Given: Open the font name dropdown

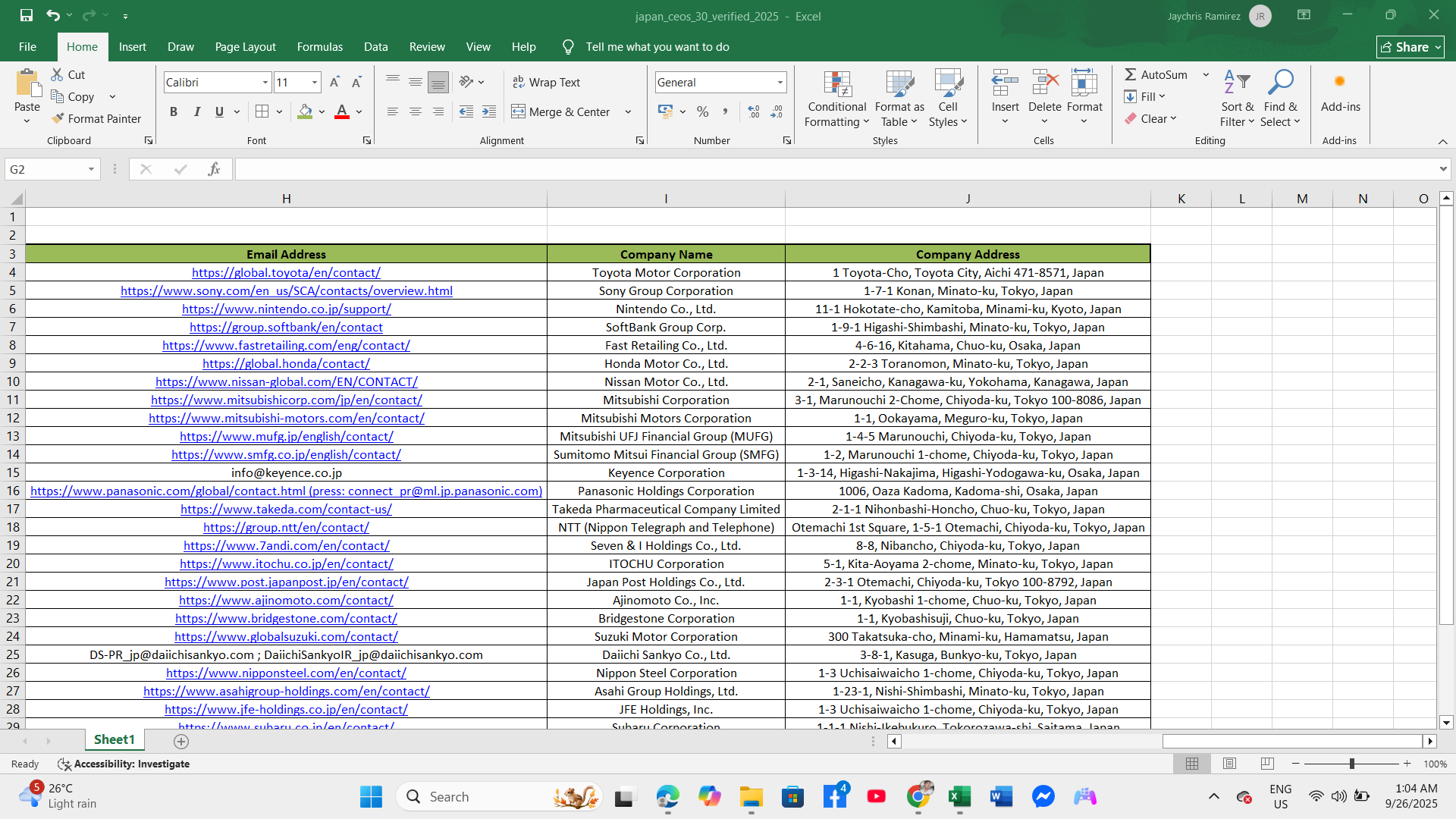Looking at the screenshot, I should 265,82.
